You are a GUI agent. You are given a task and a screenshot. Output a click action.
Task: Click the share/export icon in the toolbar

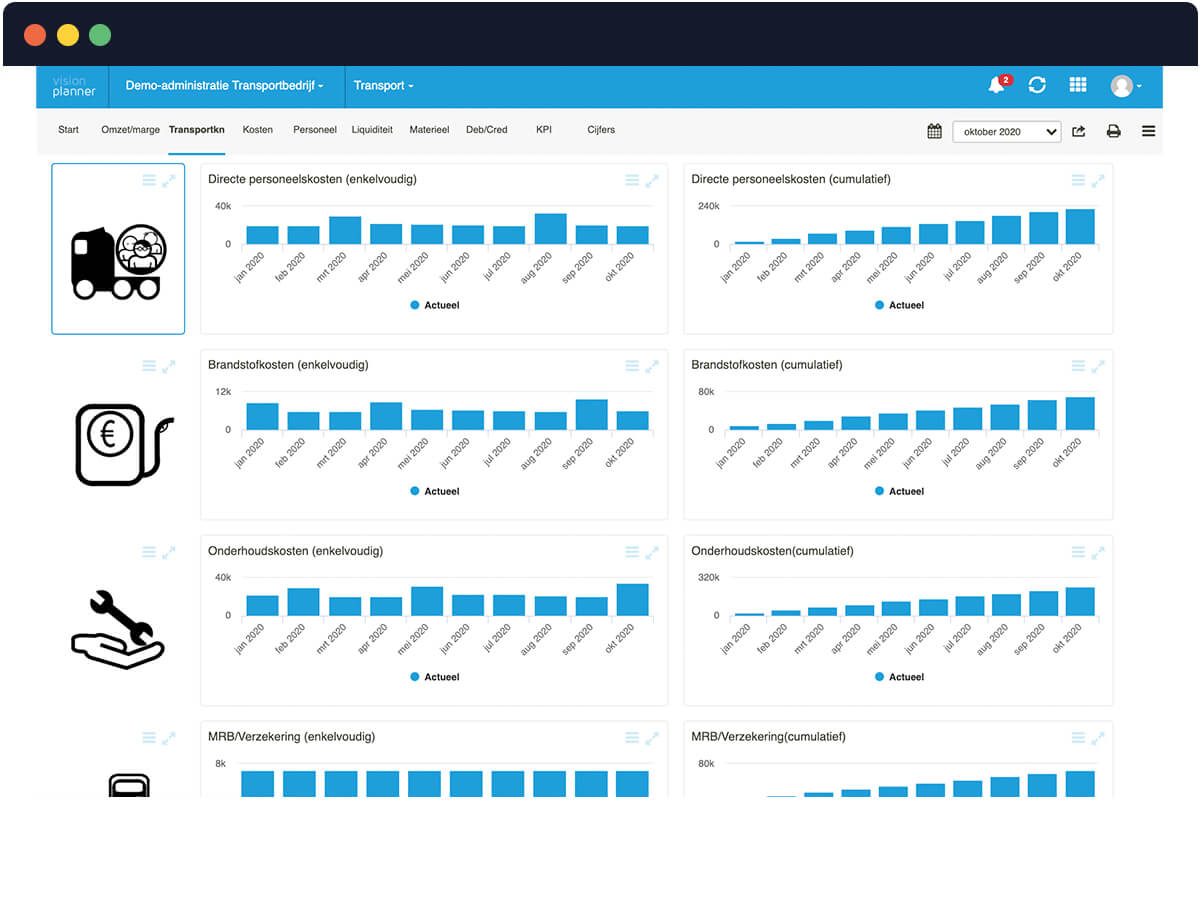pyautogui.click(x=1079, y=131)
